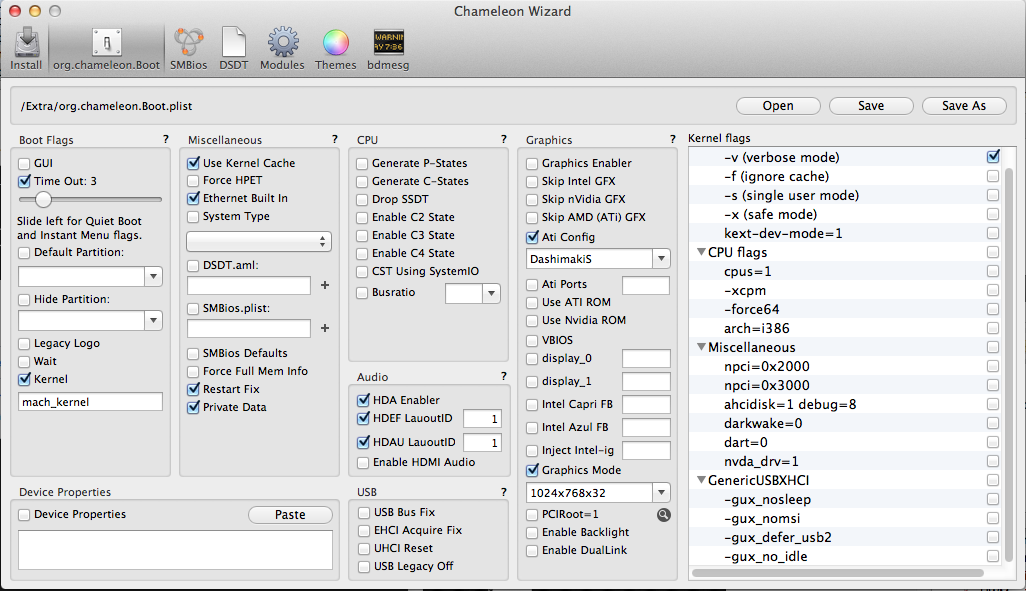The image size is (1026, 591).
Task: Enable the -f (ignore cache) flag checkbox
Action: coord(993,176)
